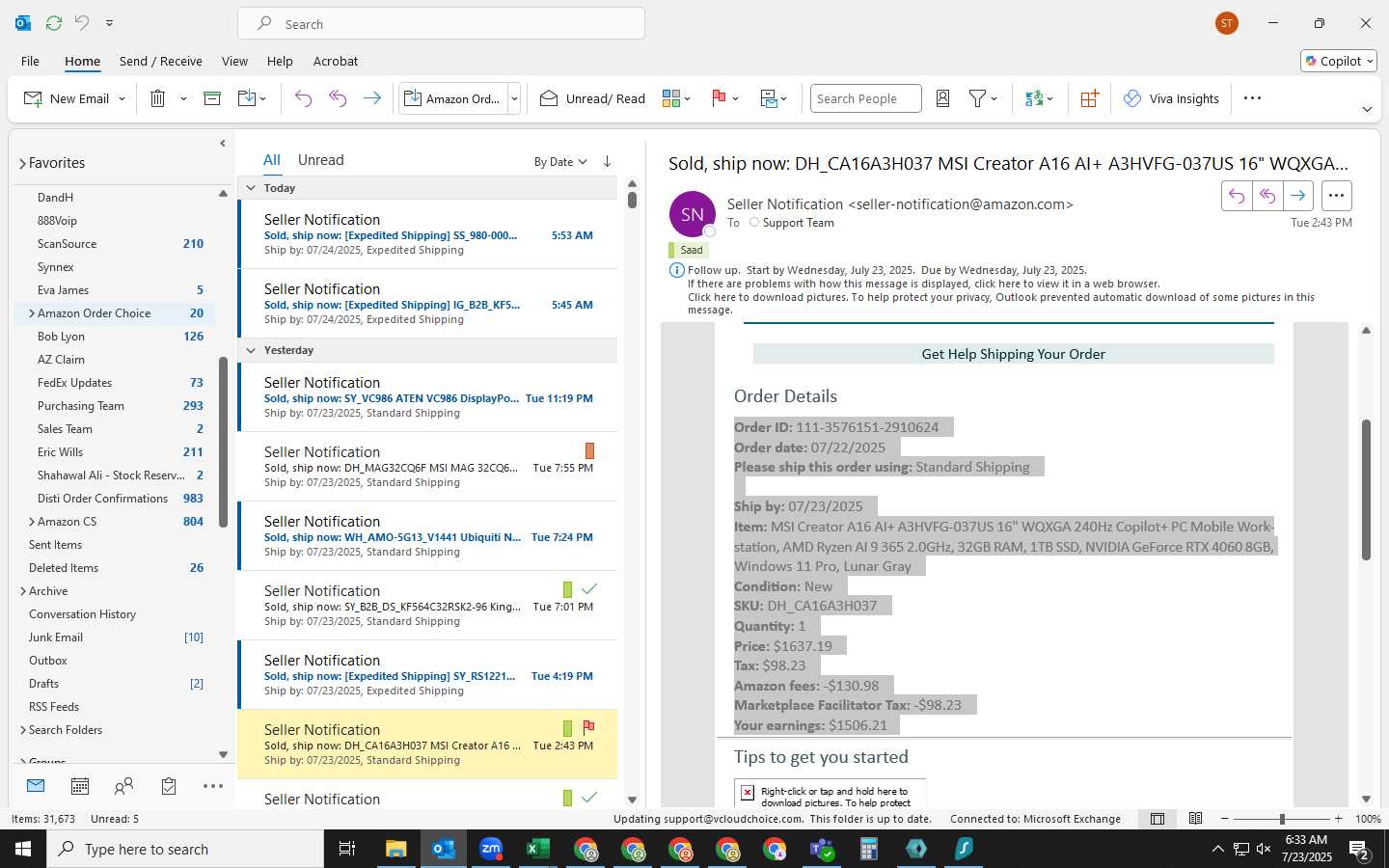Viewport: 1389px width, 868px height.
Task: Expand the Search Folders node
Action: click(23, 730)
